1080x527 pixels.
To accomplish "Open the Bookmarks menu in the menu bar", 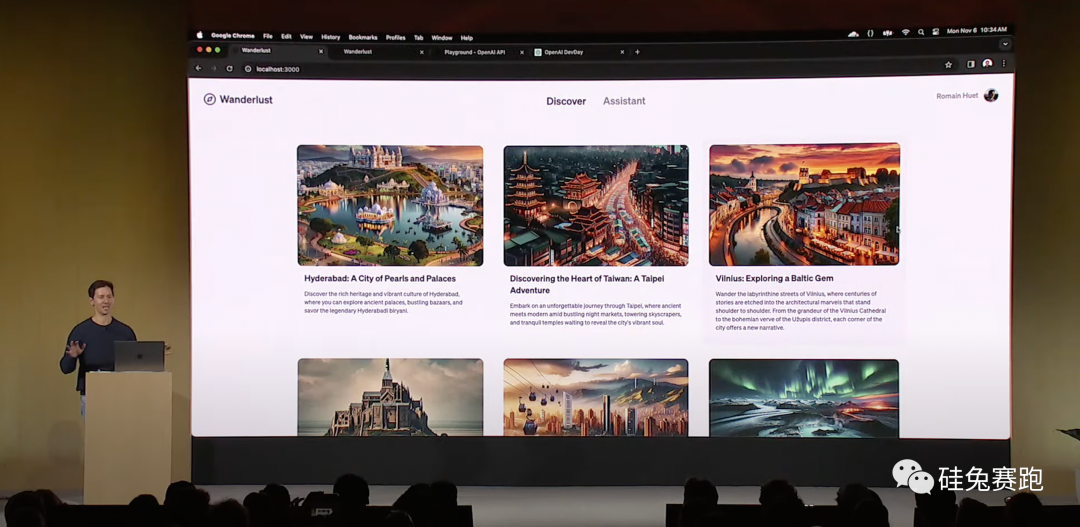I will (363, 37).
